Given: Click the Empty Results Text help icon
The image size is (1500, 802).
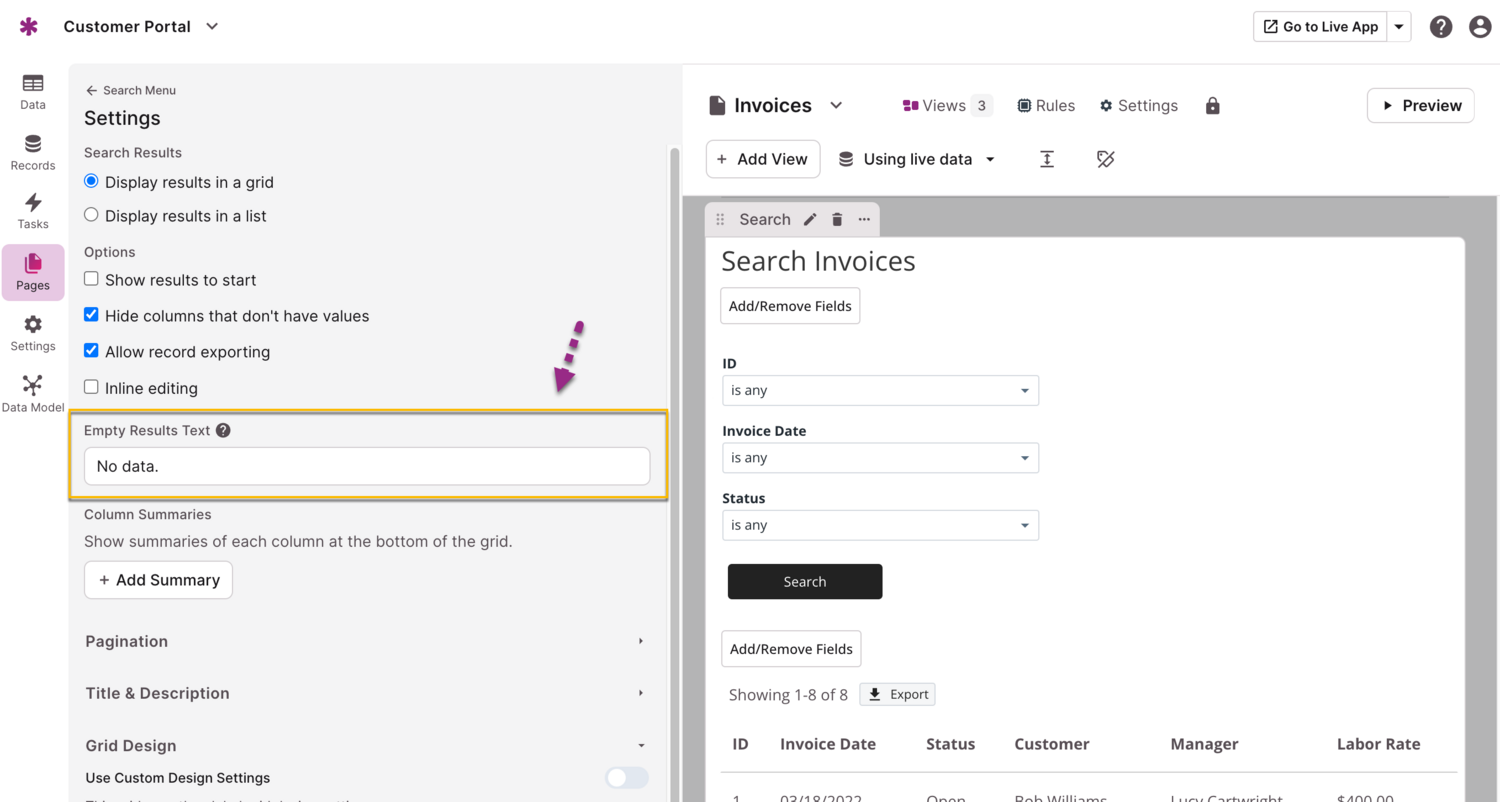Looking at the screenshot, I should 223,431.
